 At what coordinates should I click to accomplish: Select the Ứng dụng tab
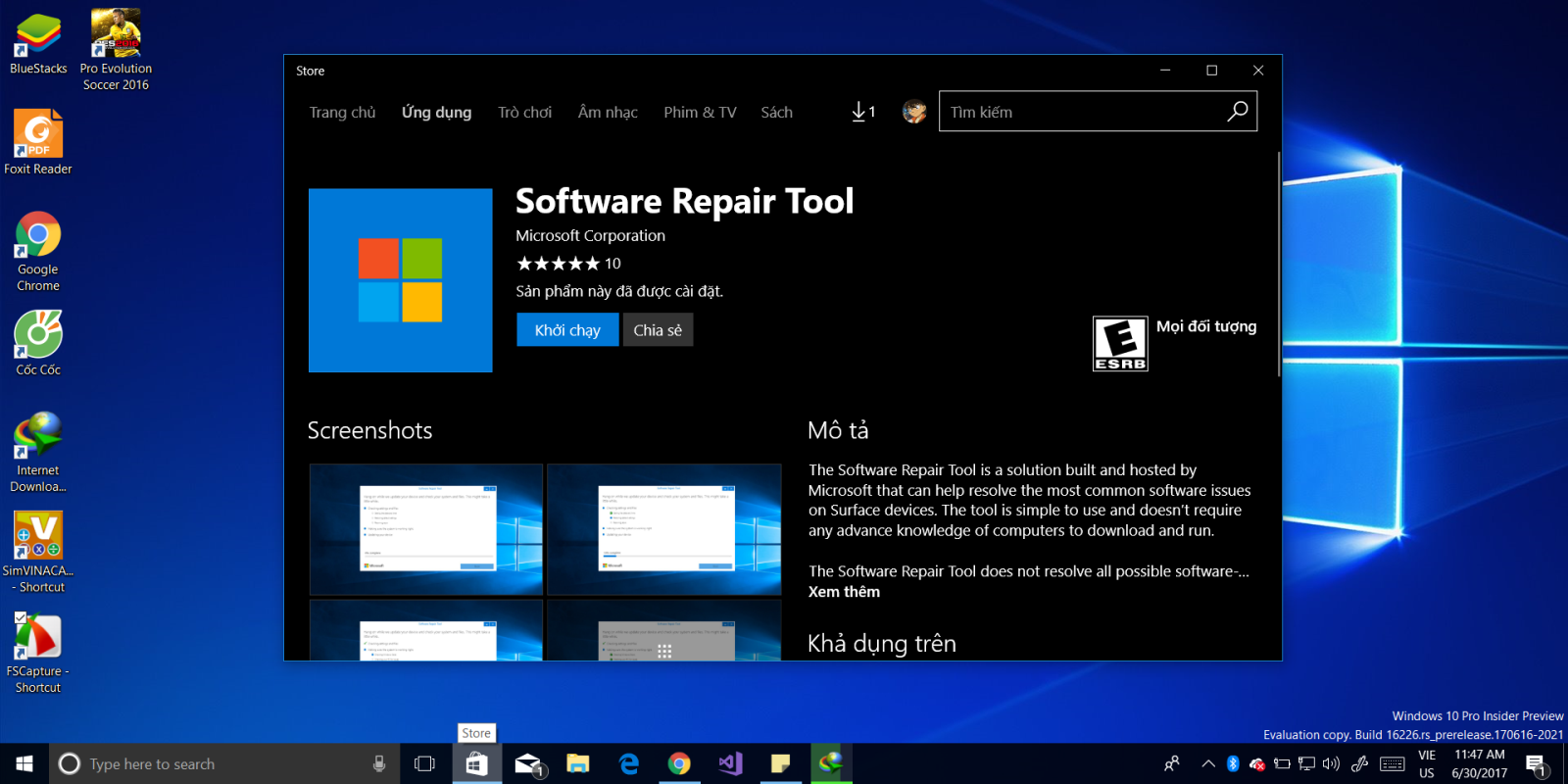tap(436, 112)
